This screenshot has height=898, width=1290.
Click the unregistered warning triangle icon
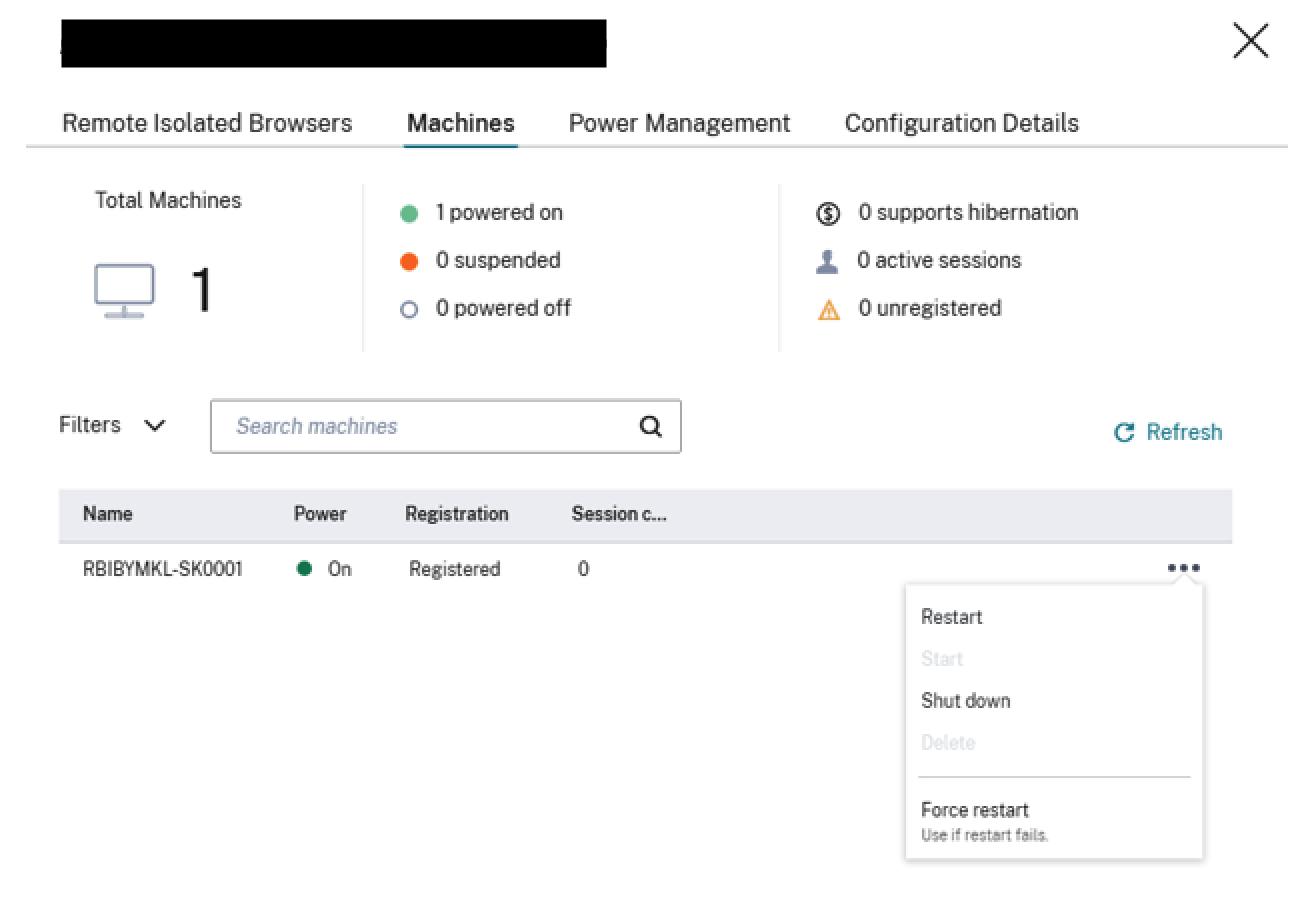tap(829, 310)
